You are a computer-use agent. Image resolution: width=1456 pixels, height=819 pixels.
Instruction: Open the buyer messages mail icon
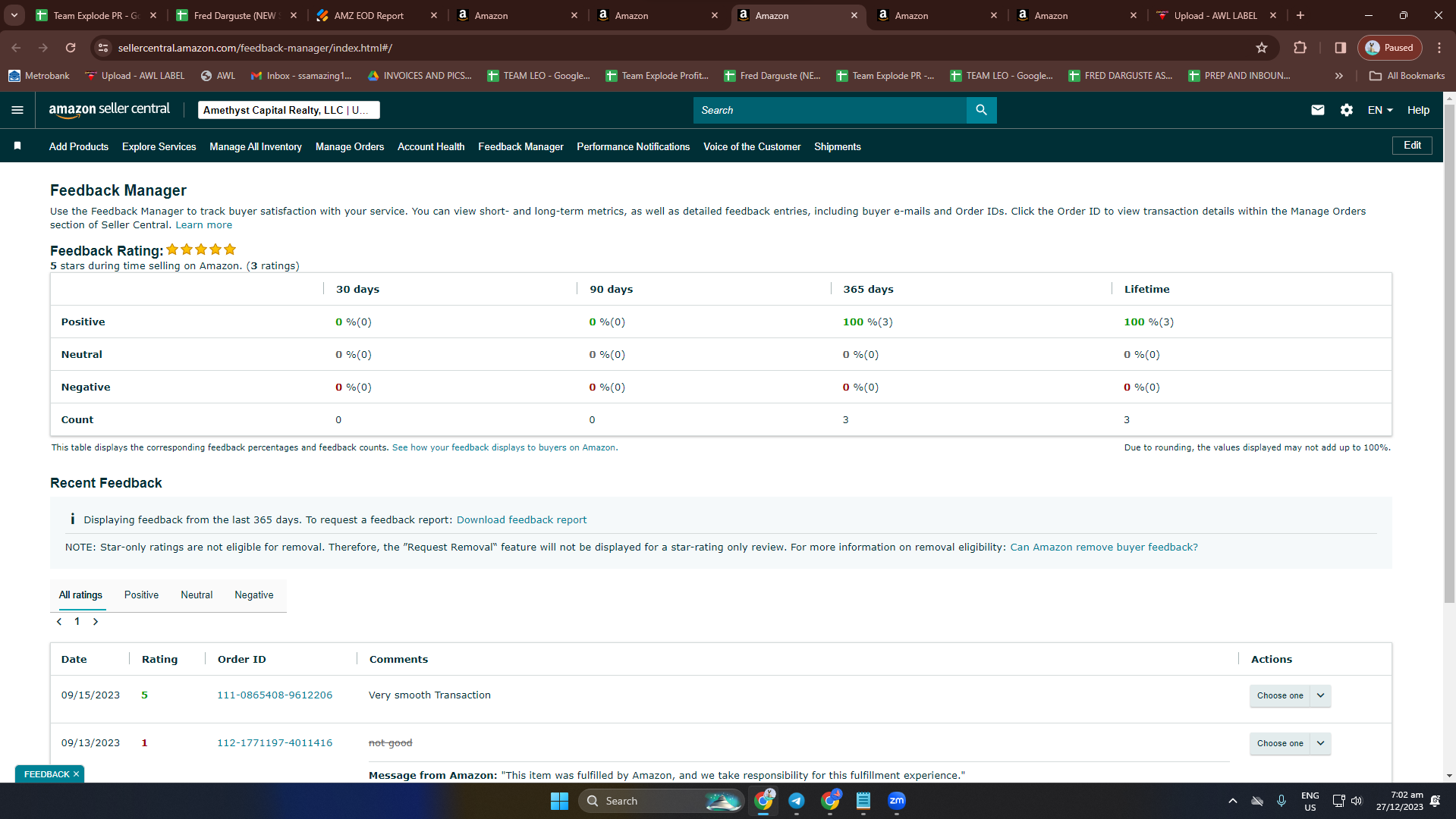point(1317,110)
